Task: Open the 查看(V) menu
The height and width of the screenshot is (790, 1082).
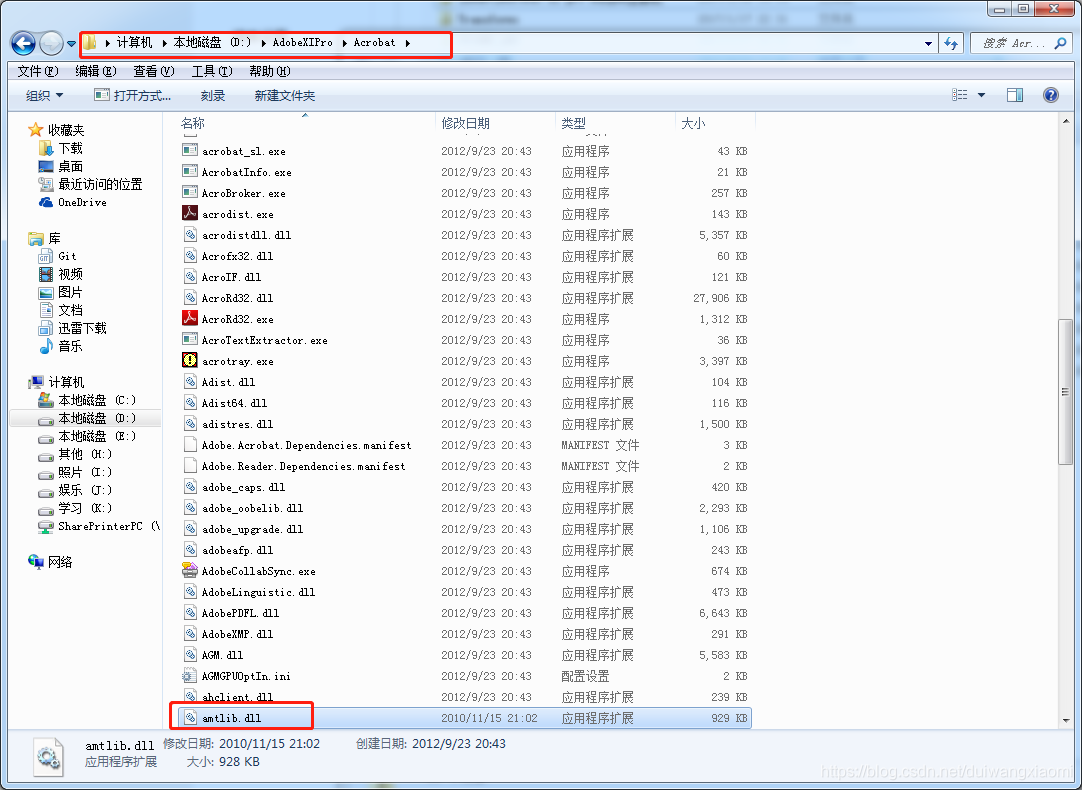Action: [x=154, y=71]
